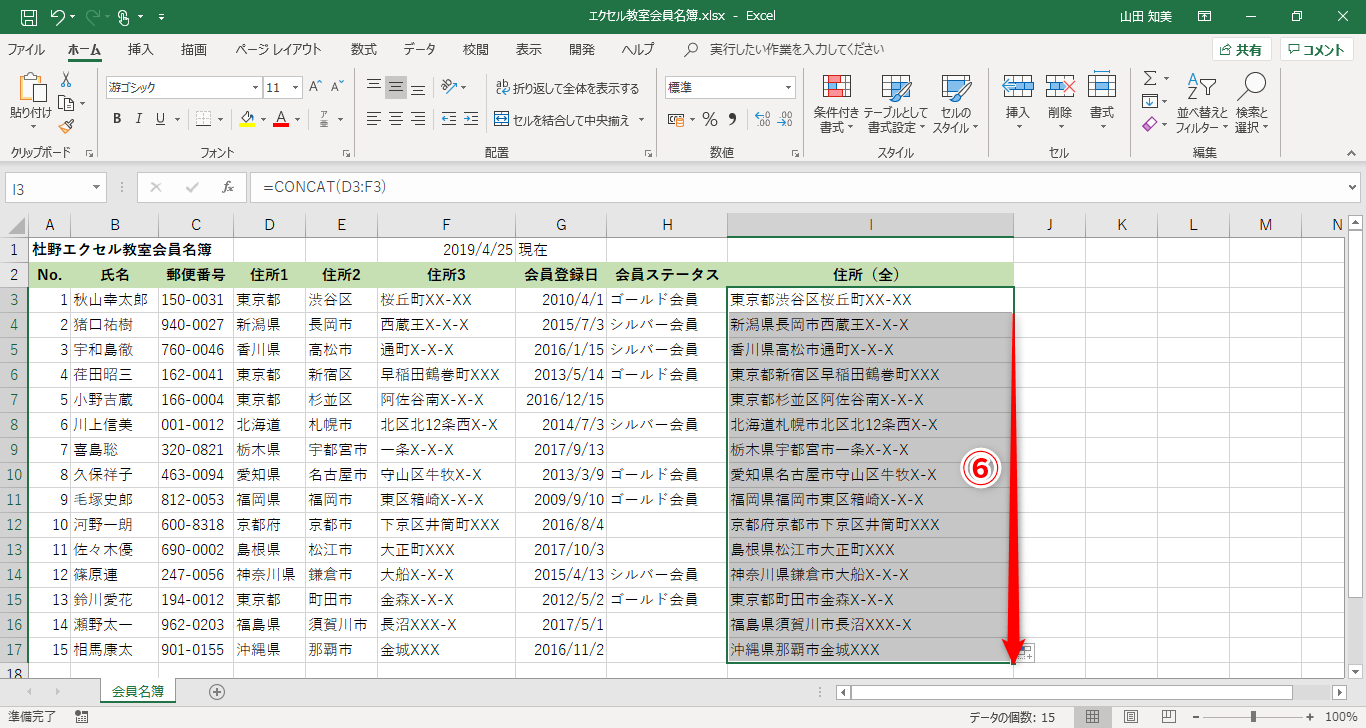This screenshot has width=1366, height=728.
Task: Switch to Page Layout view in status bar
Action: pos(1130,717)
